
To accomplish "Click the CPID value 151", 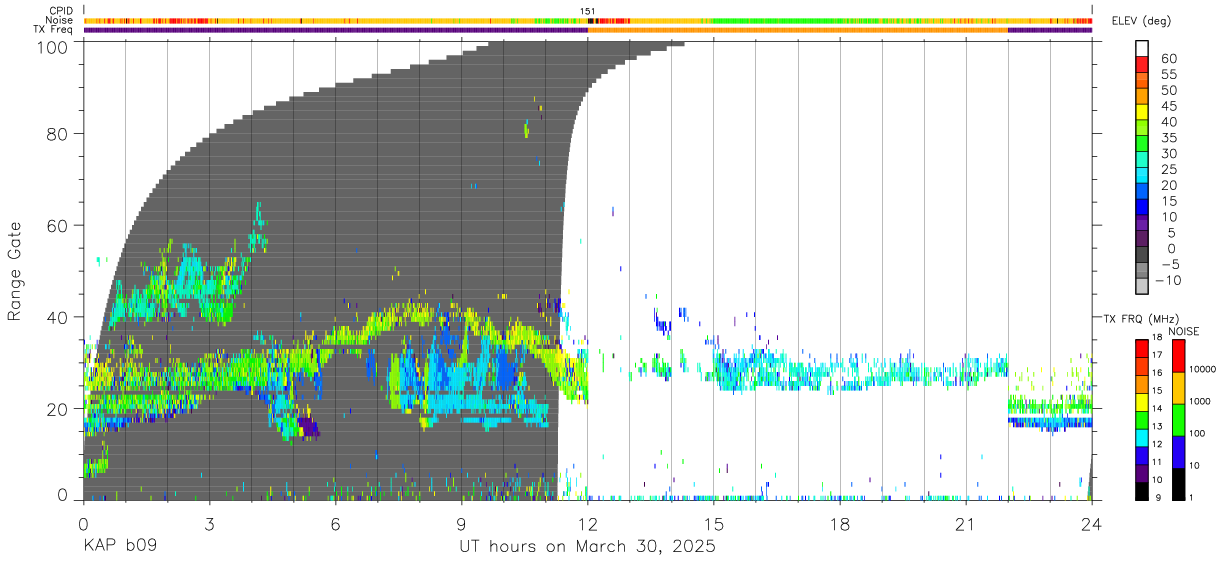I will coord(588,11).
